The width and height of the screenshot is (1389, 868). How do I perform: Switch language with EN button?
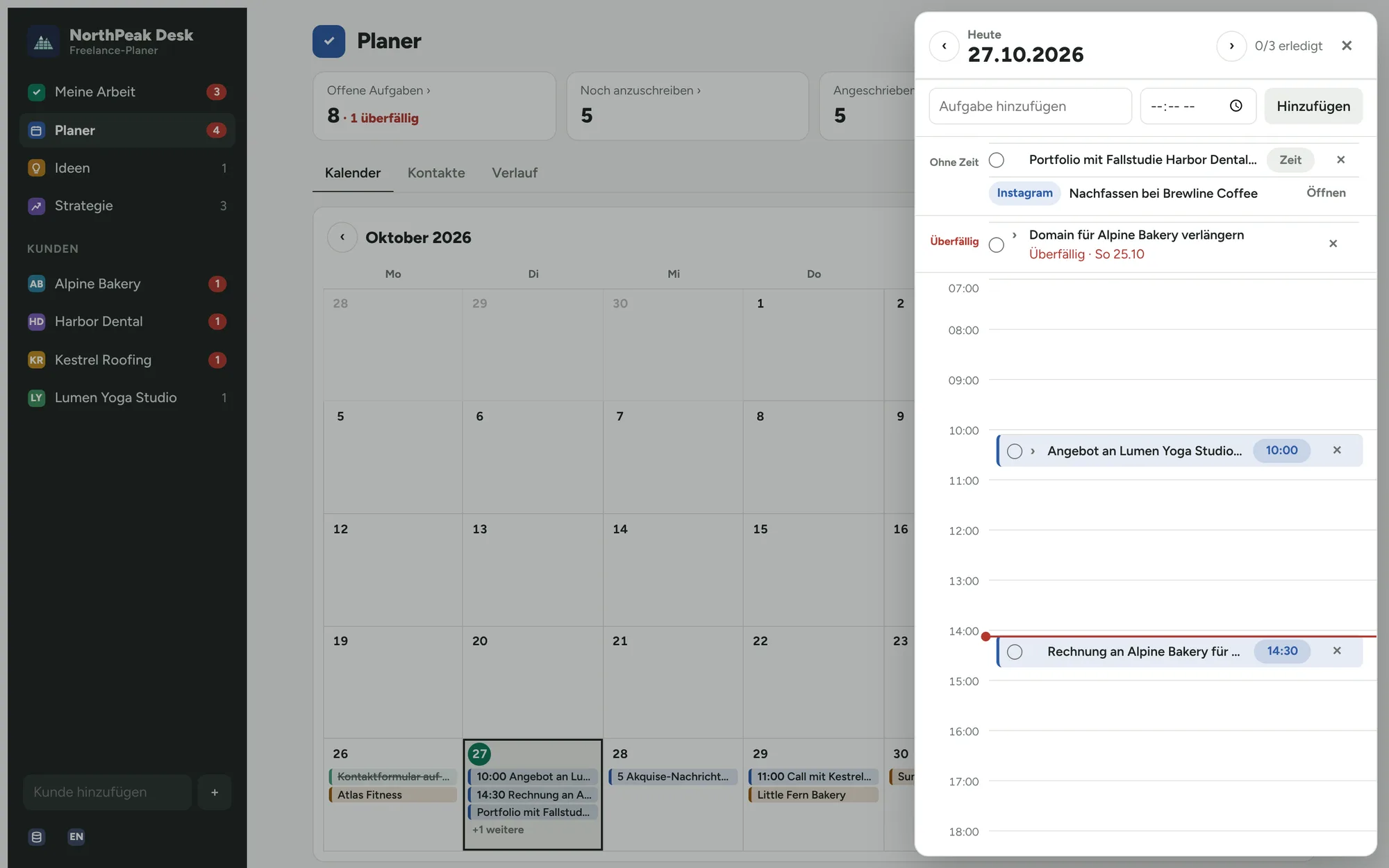coord(76,837)
